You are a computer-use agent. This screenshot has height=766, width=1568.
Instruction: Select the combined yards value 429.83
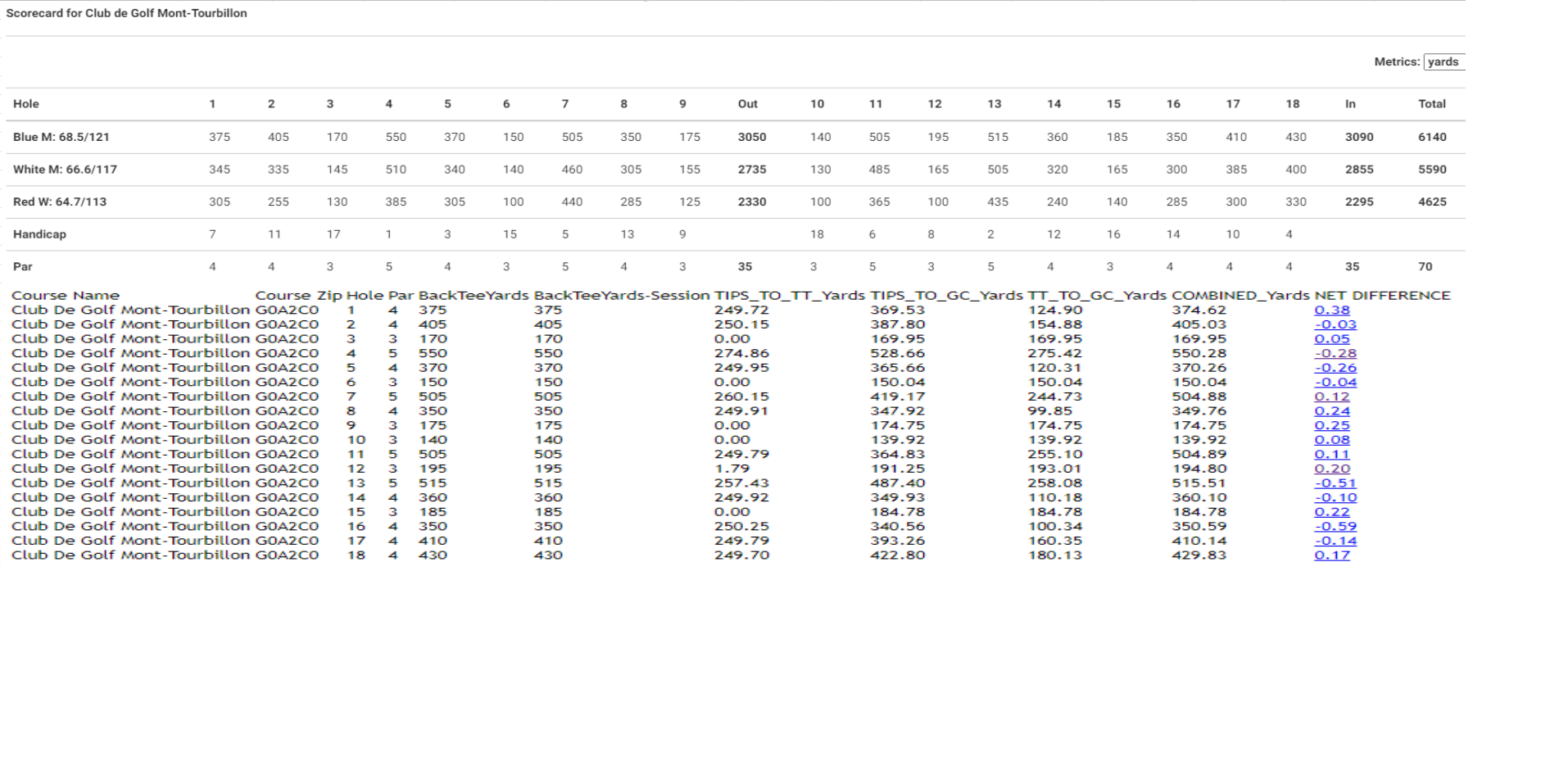tap(1199, 555)
